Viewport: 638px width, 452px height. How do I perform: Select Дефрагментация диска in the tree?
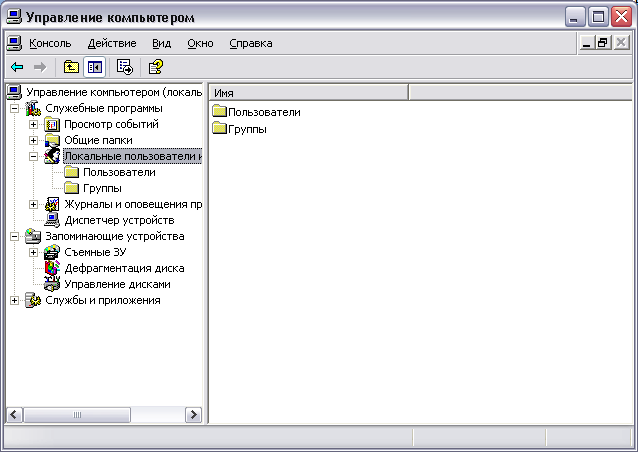pyautogui.click(x=124, y=268)
